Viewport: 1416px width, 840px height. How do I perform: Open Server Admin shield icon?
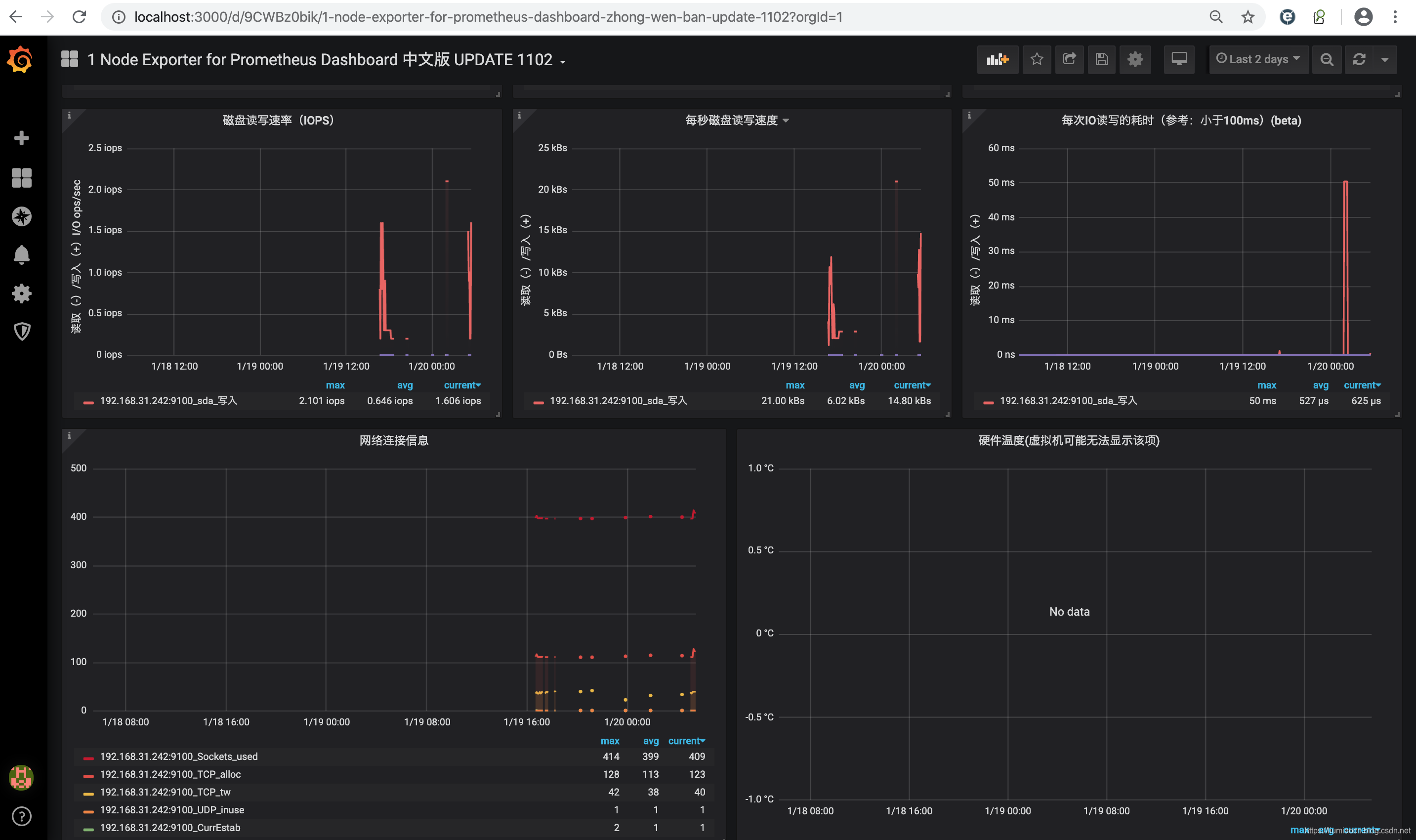pos(22,332)
